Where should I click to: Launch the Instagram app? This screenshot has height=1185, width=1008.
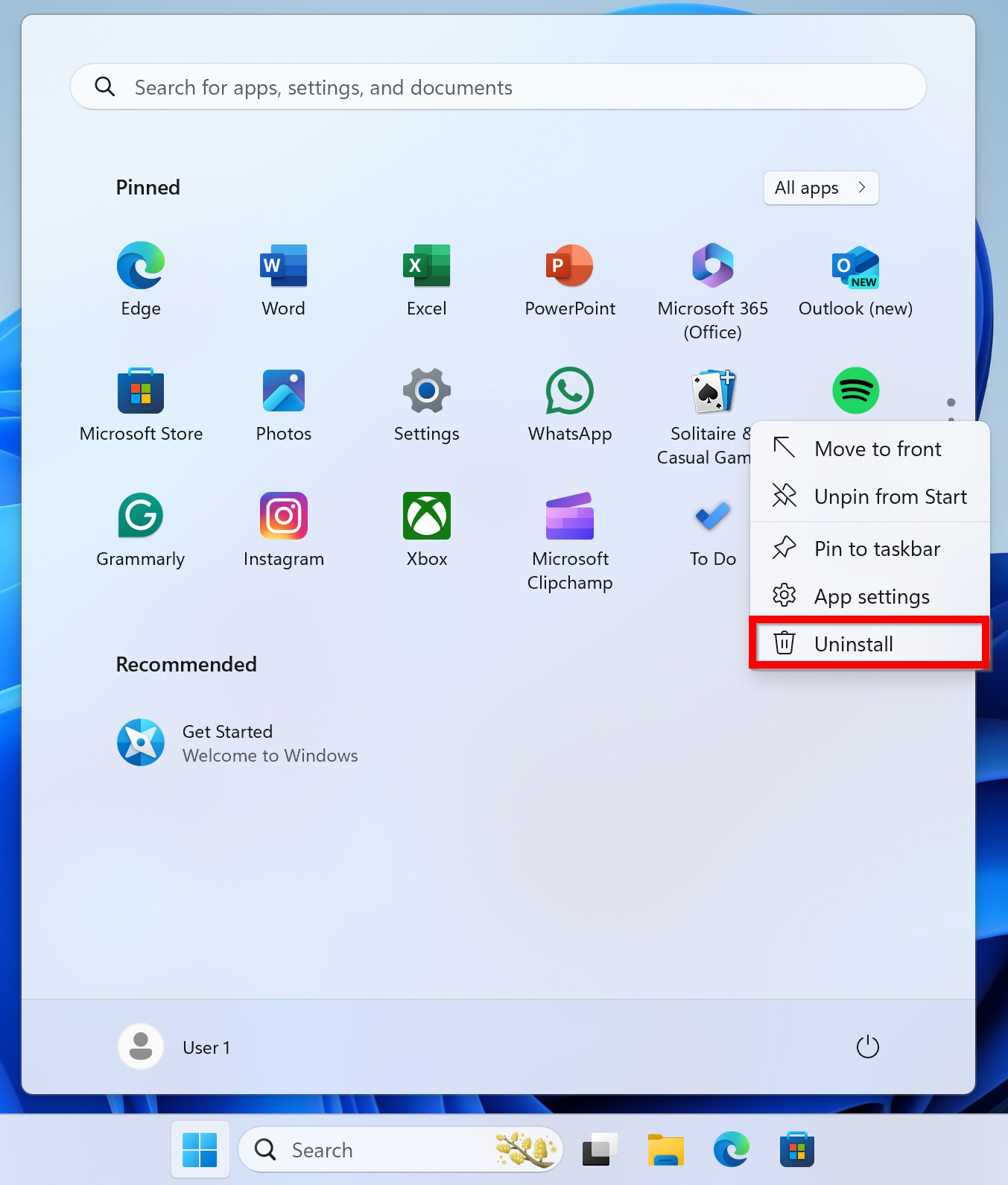click(284, 530)
